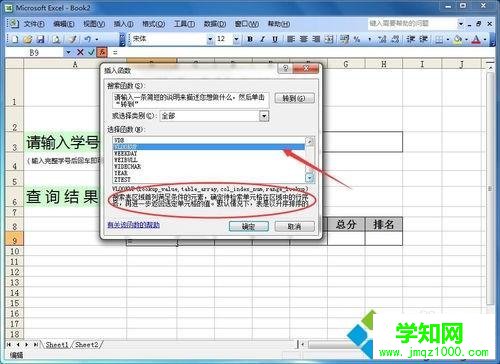Viewport: 500px width, 364px height.
Task: Increase decimal places
Action: coord(382,39)
